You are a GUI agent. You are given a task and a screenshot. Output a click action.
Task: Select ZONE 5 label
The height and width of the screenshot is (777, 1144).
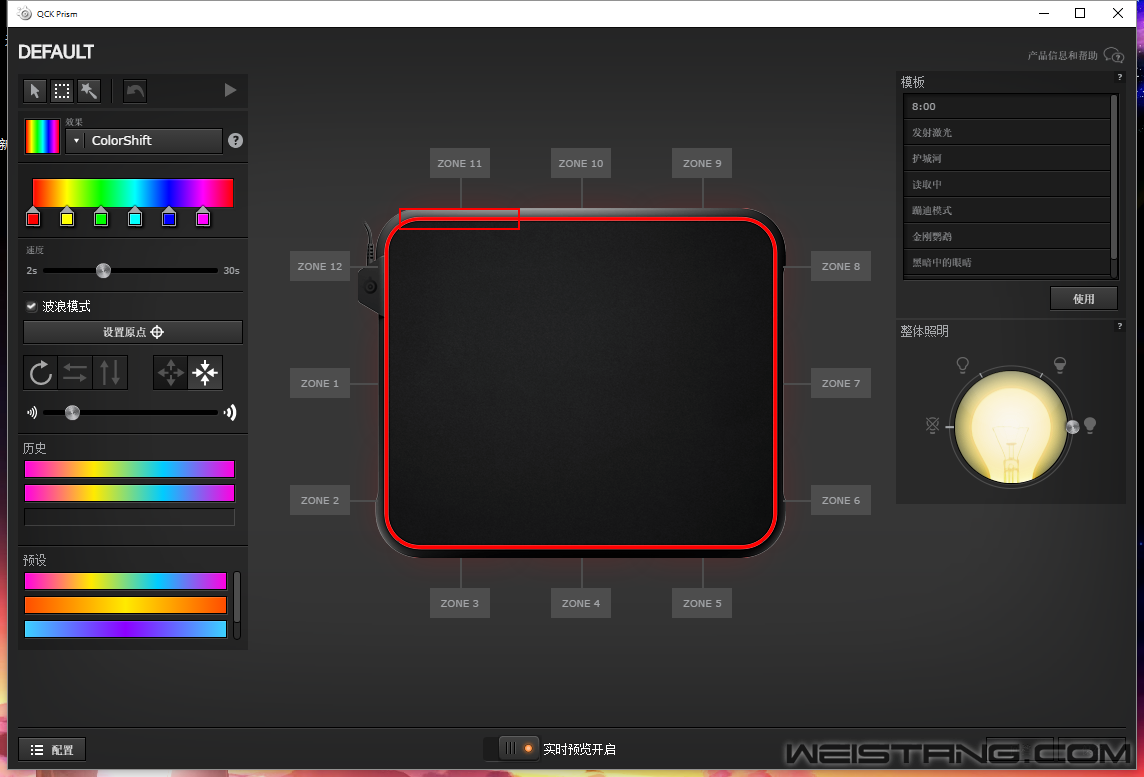[x=702, y=603]
